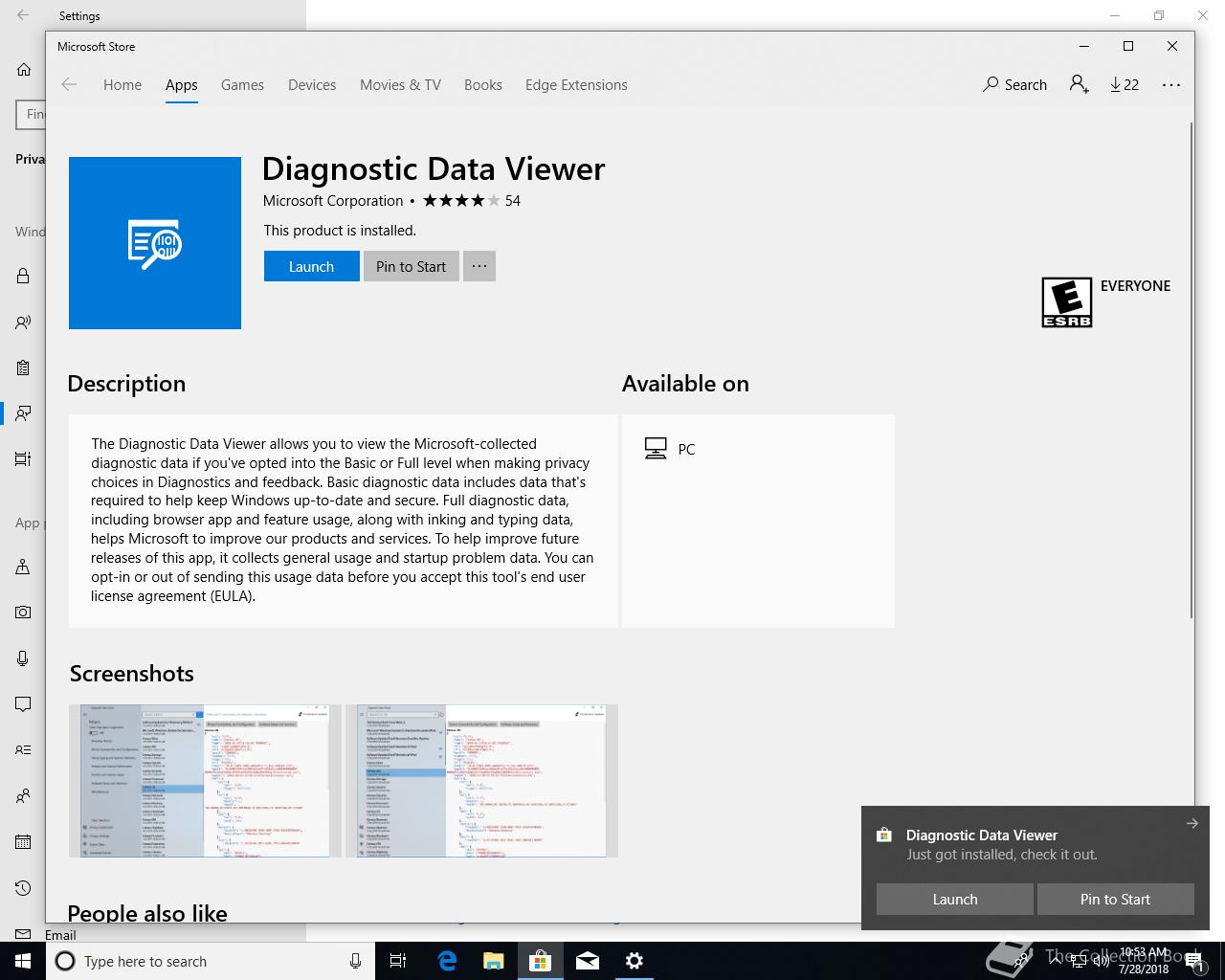This screenshot has height=980, width=1225.
Task: Open Task View from taskbar
Action: 398,961
